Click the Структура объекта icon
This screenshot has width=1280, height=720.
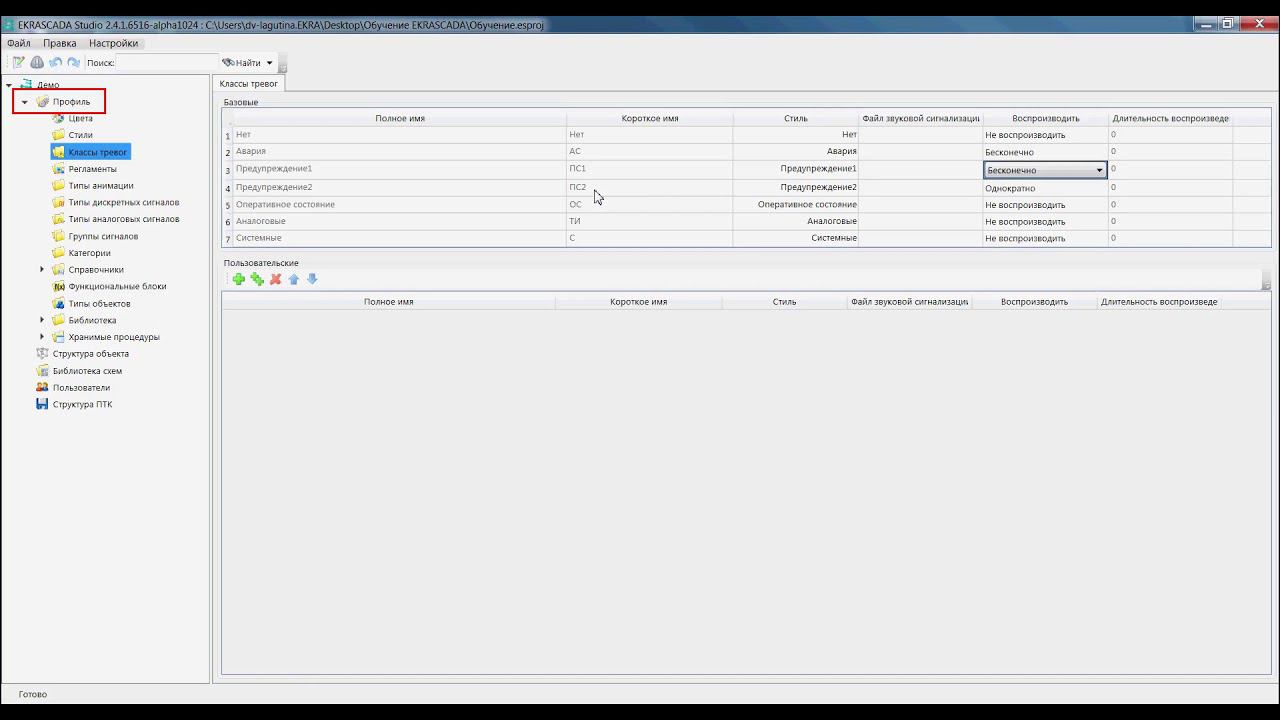pos(42,353)
